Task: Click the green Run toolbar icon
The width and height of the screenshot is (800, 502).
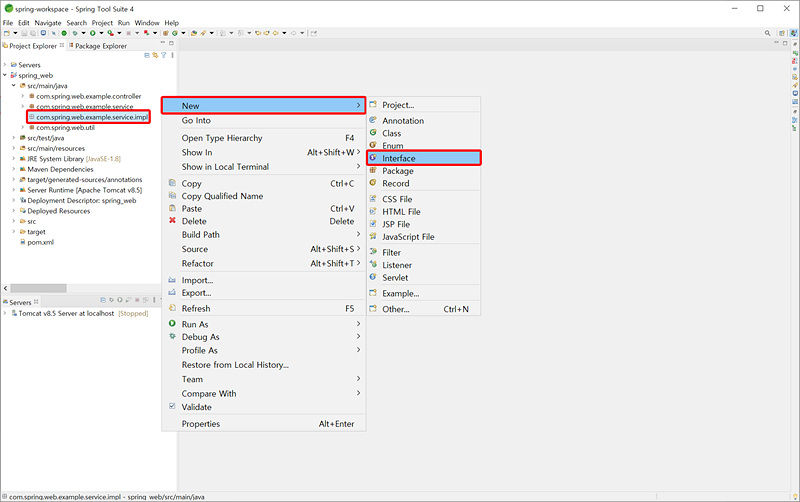Action: tap(92, 33)
